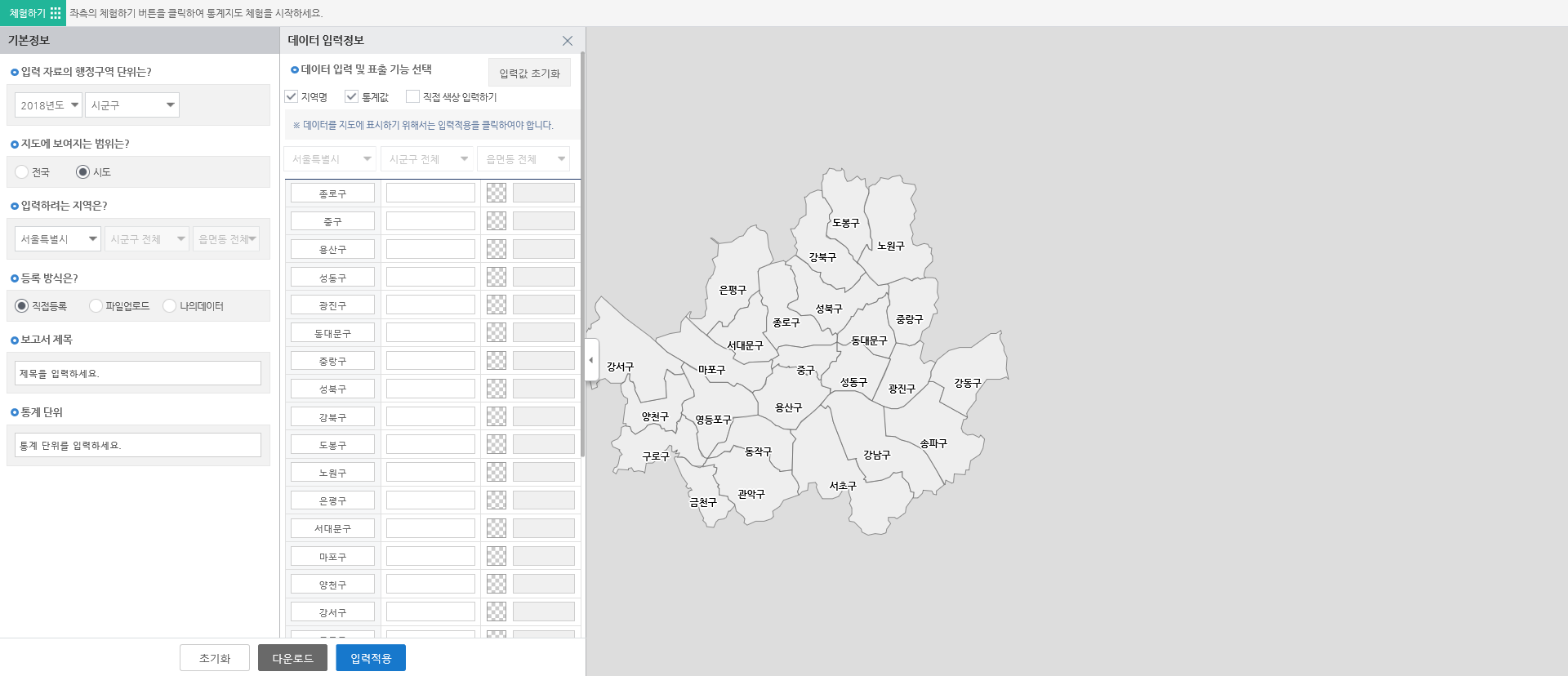Open the 2018년도 year dropdown
This screenshot has height=676, width=1568.
coord(48,105)
